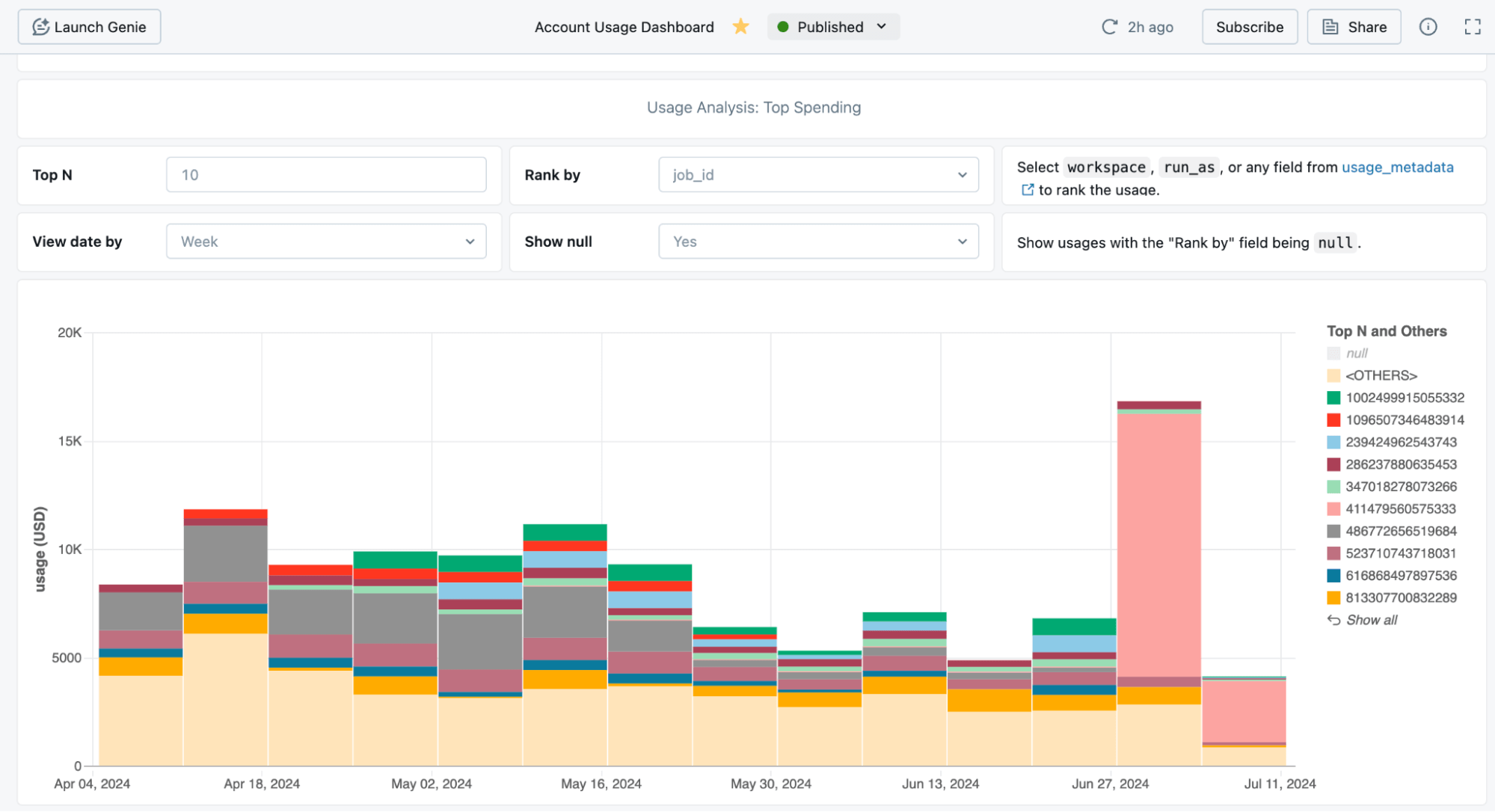Enter fullscreen mode using the expand icon
Viewport: 1495px width, 812px height.
[1472, 27]
